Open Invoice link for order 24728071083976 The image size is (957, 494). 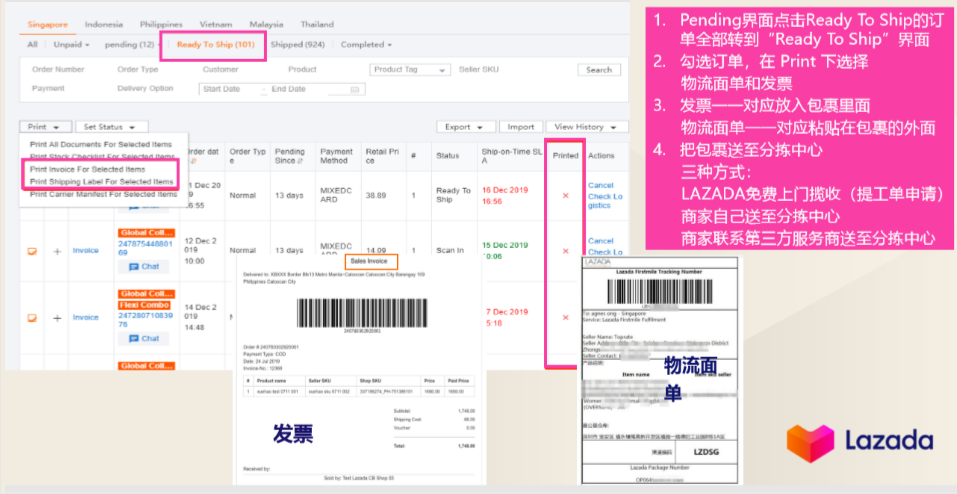point(85,318)
